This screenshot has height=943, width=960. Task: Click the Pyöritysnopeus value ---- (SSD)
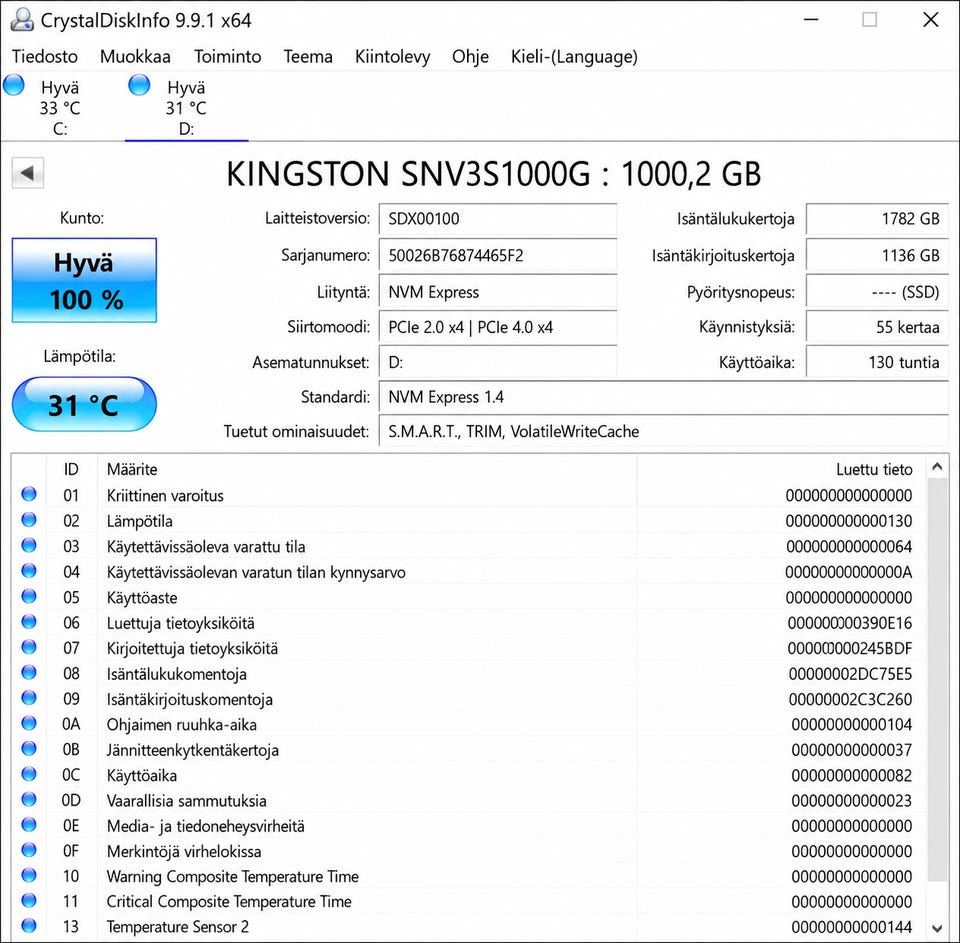(x=877, y=292)
